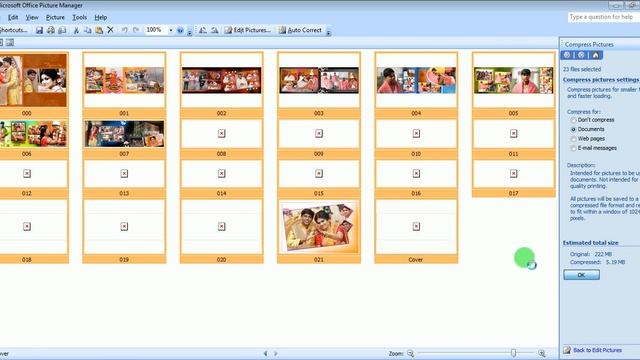The height and width of the screenshot is (360, 640).
Task: Click the Rotate Left icon
Action: click(203, 30)
